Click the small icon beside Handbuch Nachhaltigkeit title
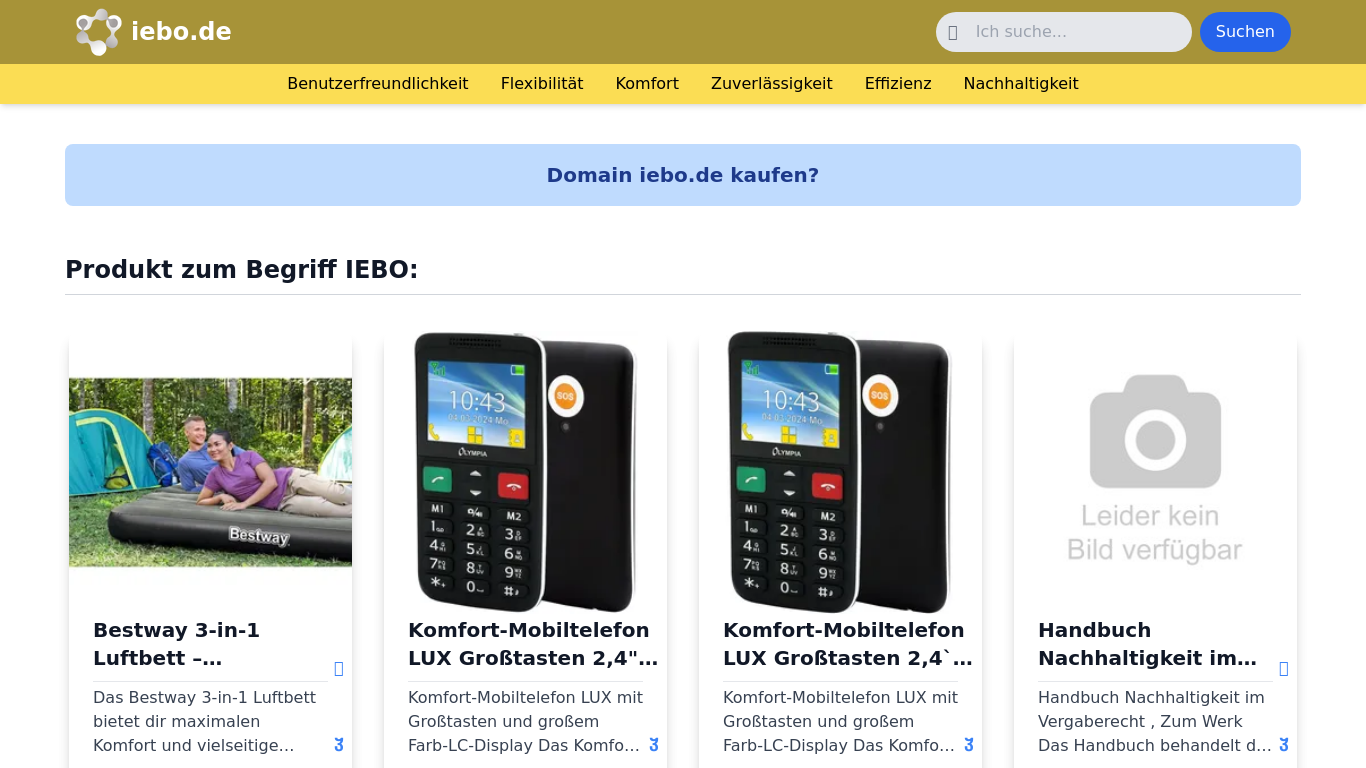The width and height of the screenshot is (1366, 768). [x=1283, y=668]
